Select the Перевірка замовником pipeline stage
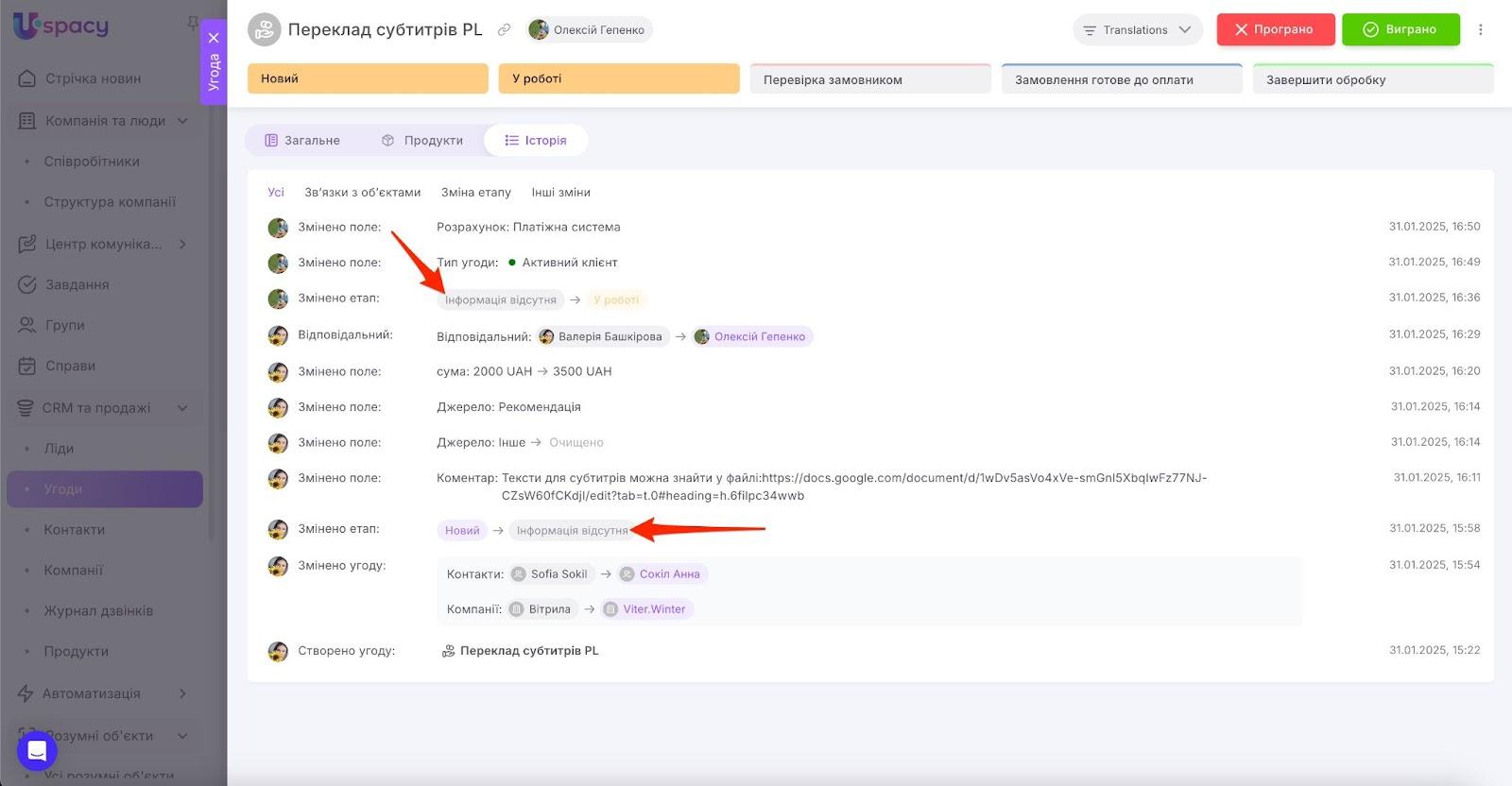1512x786 pixels. (869, 79)
